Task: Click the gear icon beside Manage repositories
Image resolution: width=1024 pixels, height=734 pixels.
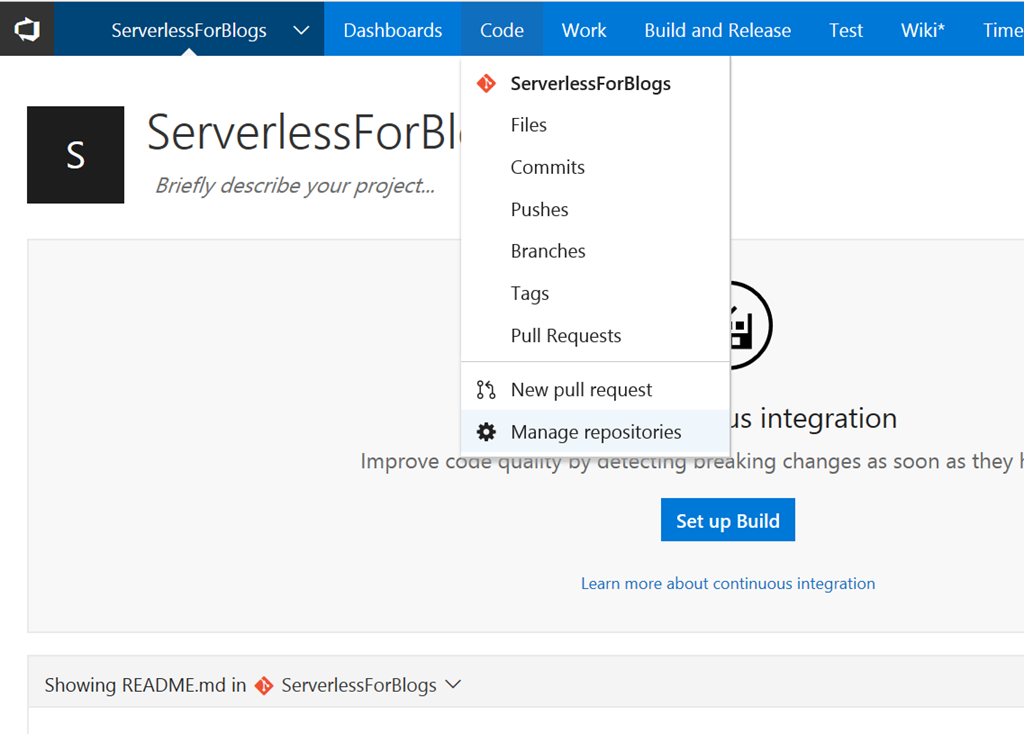Action: (x=486, y=432)
